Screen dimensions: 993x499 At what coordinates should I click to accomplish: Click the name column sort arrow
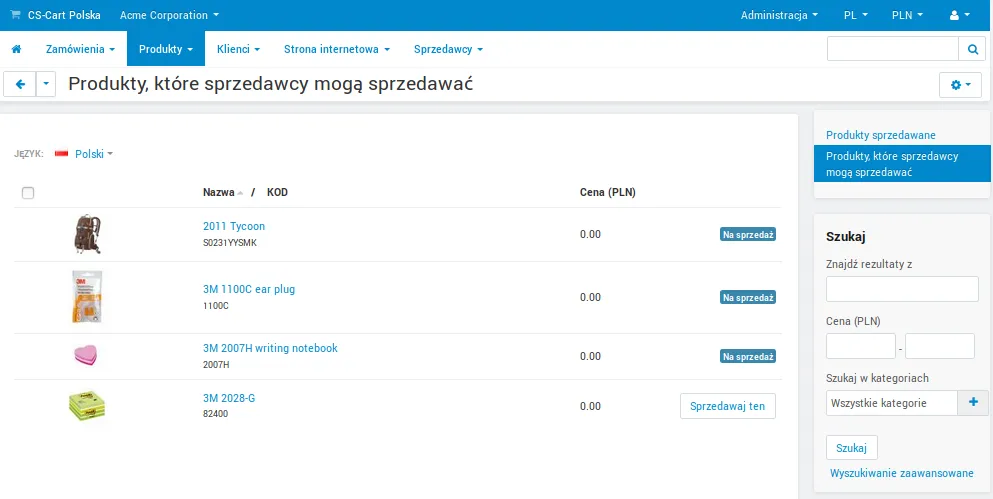click(240, 193)
